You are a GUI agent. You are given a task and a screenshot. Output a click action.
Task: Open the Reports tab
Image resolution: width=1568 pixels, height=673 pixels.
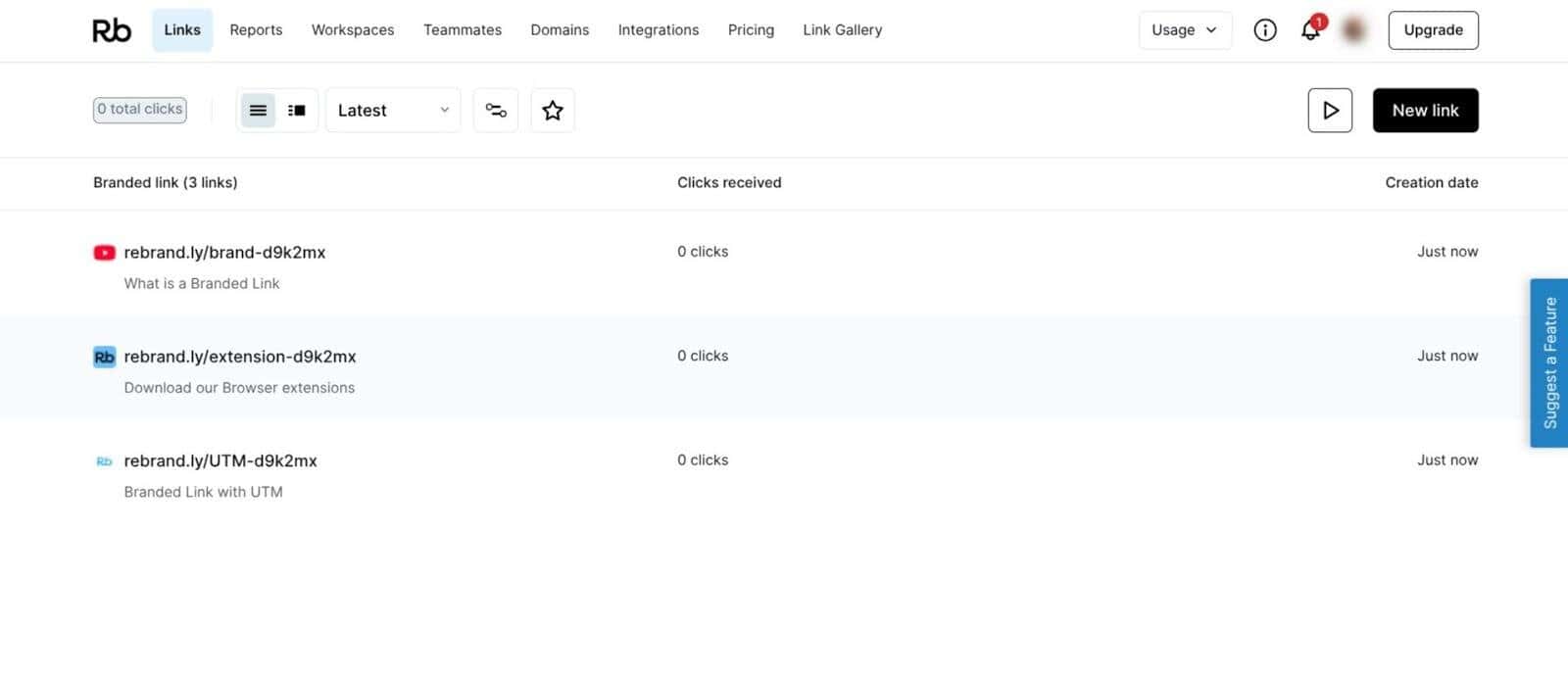click(x=256, y=30)
